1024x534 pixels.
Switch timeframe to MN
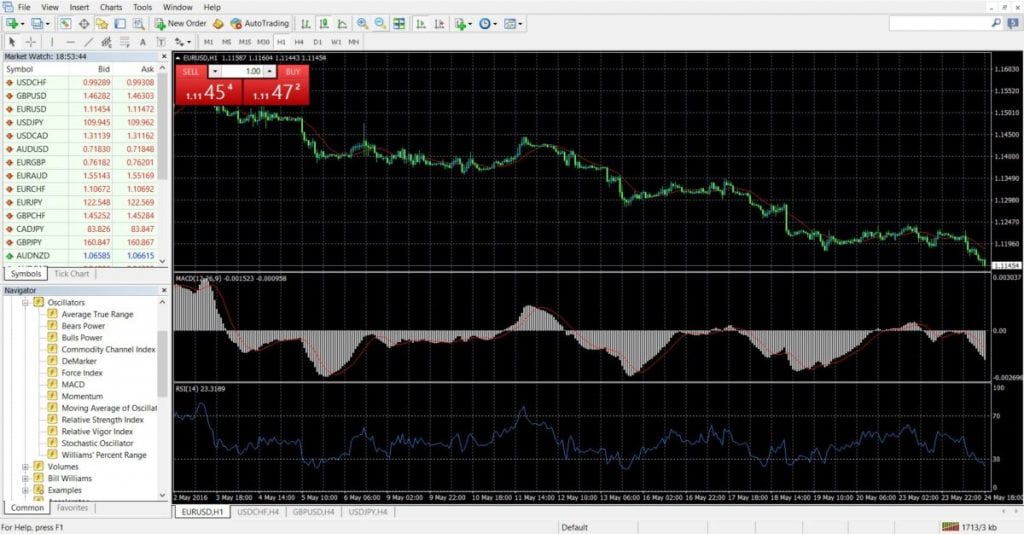[353, 42]
